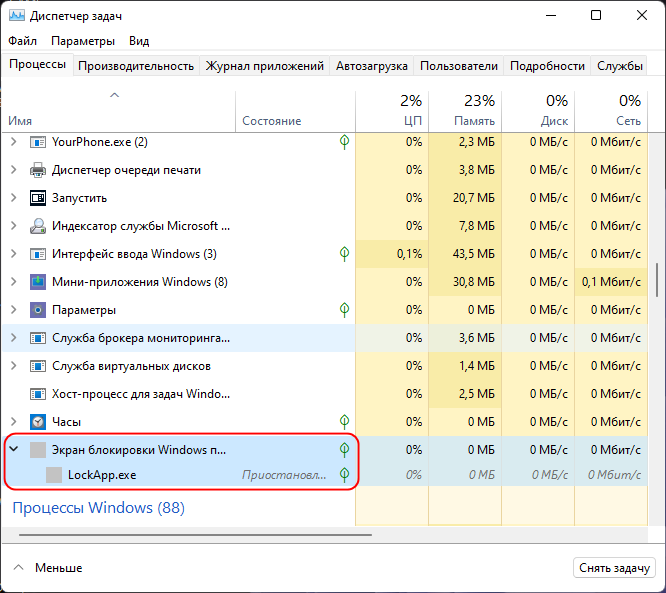Click the Процессы Windows (88) group heading

point(98,508)
